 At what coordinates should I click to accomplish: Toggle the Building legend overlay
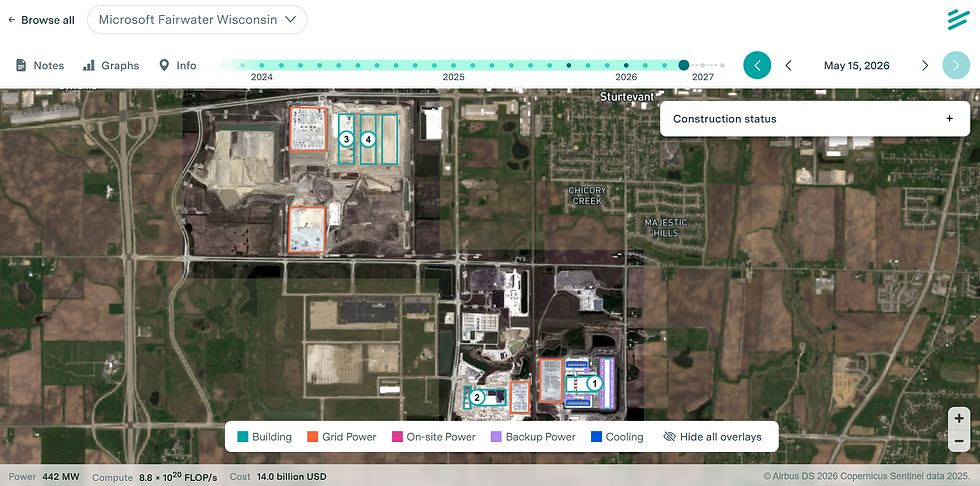click(x=264, y=437)
